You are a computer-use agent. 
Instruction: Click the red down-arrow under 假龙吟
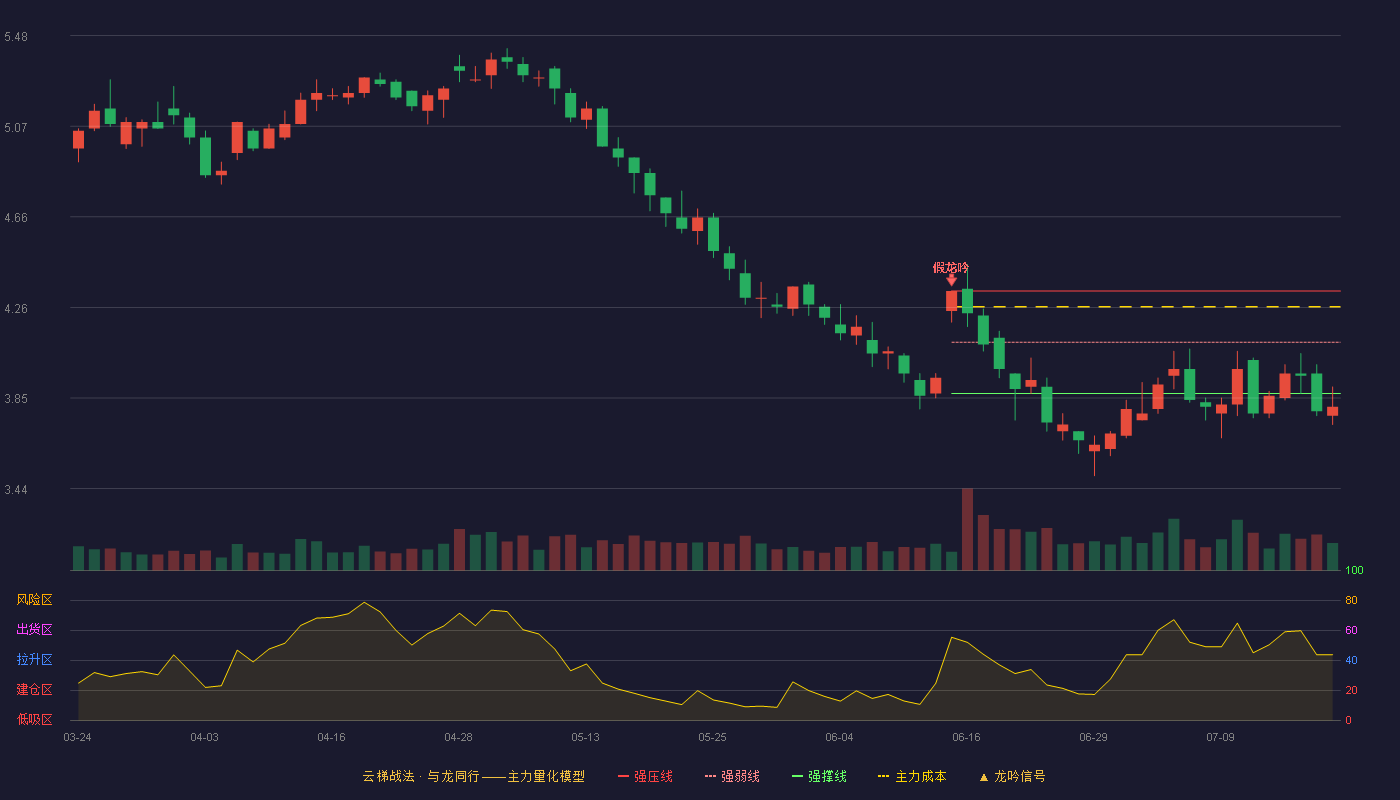tap(951, 281)
